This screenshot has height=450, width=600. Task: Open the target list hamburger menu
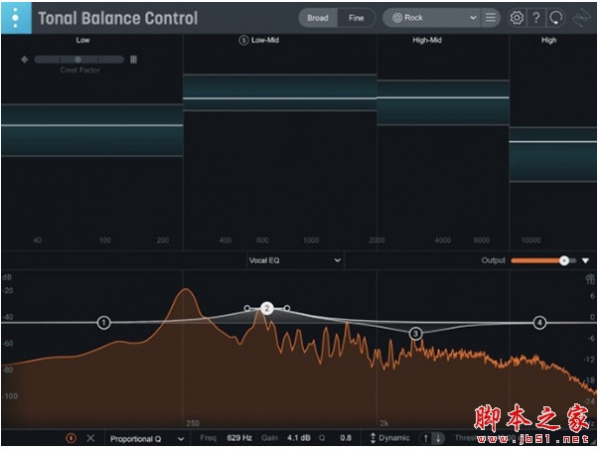pos(491,18)
